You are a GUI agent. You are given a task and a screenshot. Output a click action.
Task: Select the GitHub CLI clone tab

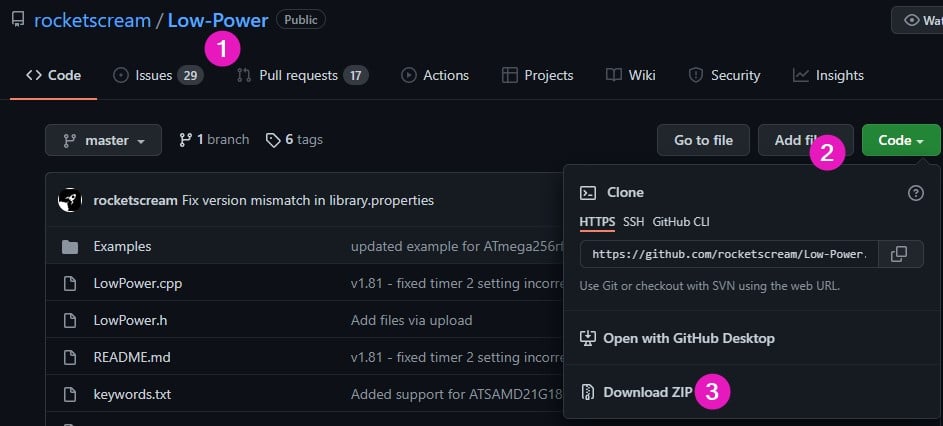(x=681, y=221)
